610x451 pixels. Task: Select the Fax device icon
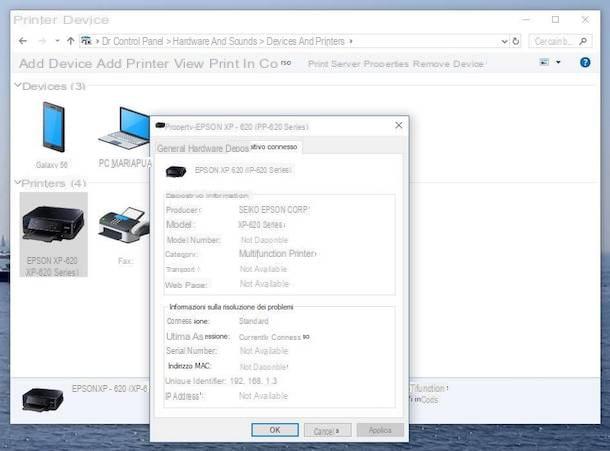124,236
